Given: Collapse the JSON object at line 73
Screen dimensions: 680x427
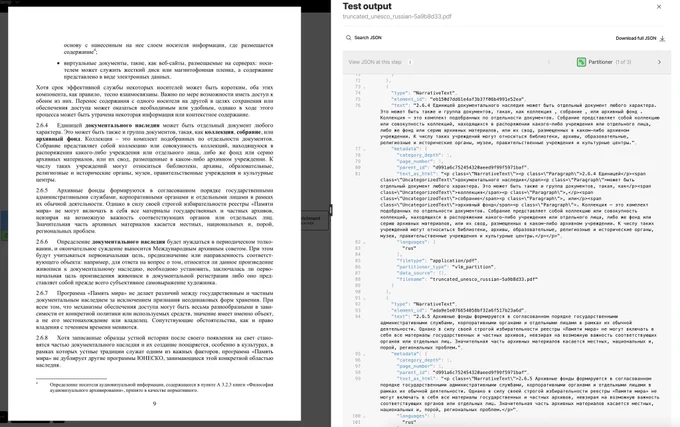Looking at the screenshot, I should coord(364,87).
